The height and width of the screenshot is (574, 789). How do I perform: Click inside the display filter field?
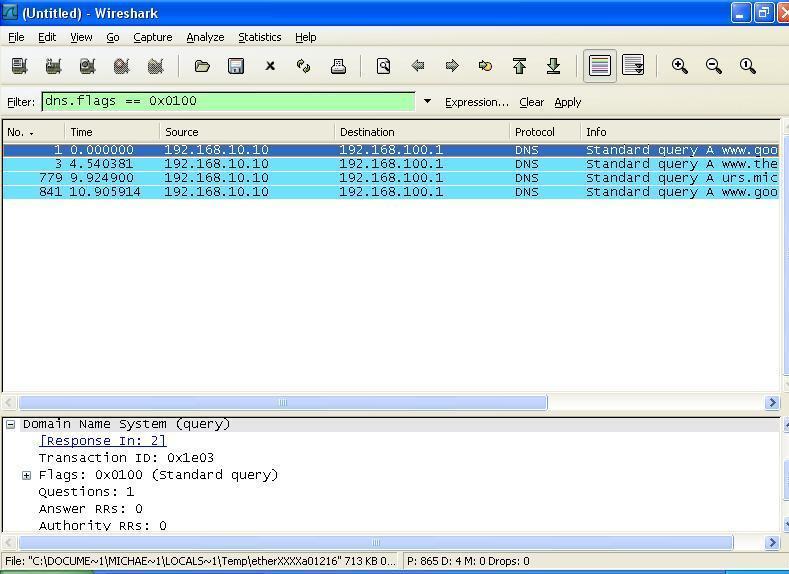click(x=228, y=101)
